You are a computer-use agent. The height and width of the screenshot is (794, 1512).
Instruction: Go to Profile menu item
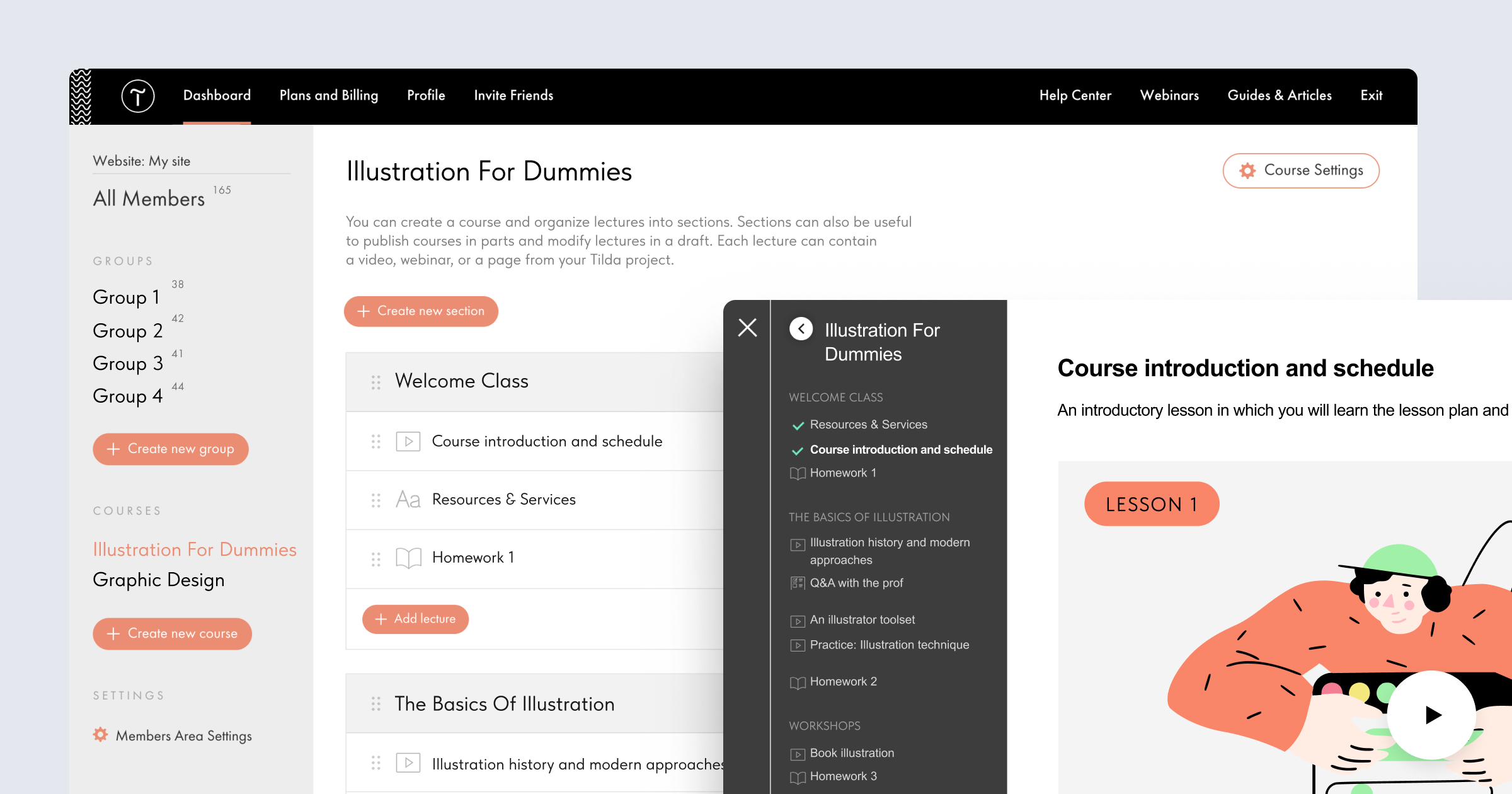426,95
